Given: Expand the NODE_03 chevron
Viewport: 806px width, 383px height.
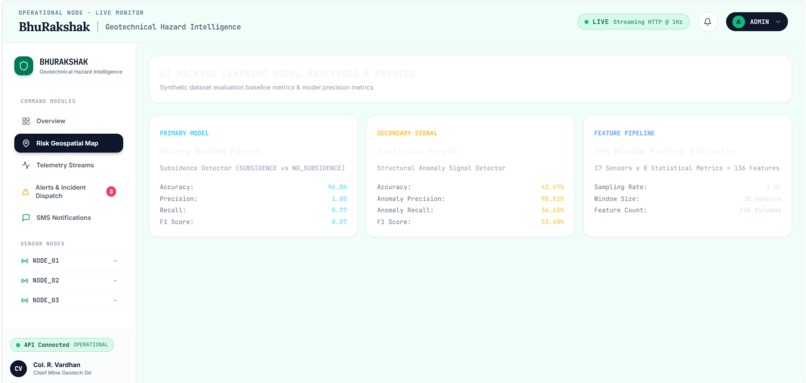Looking at the screenshot, I should tap(115, 300).
